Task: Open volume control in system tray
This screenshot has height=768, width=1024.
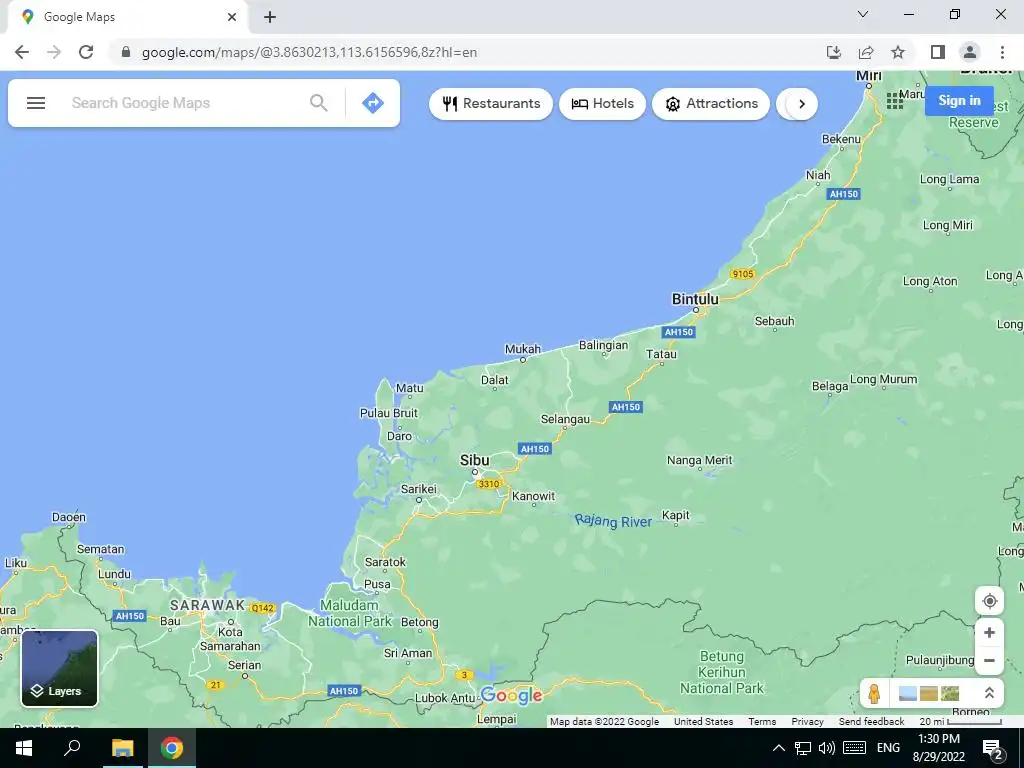Action: [827, 748]
